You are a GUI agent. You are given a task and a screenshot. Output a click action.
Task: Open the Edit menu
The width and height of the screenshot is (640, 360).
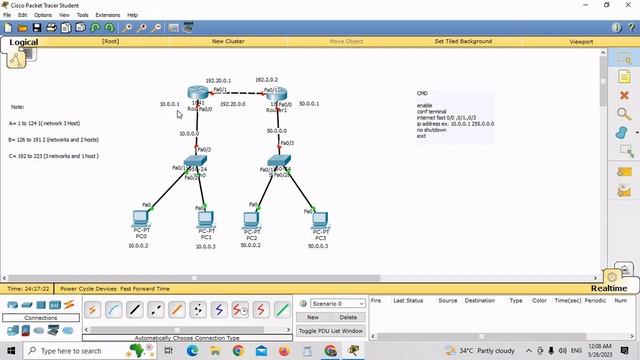coord(22,15)
